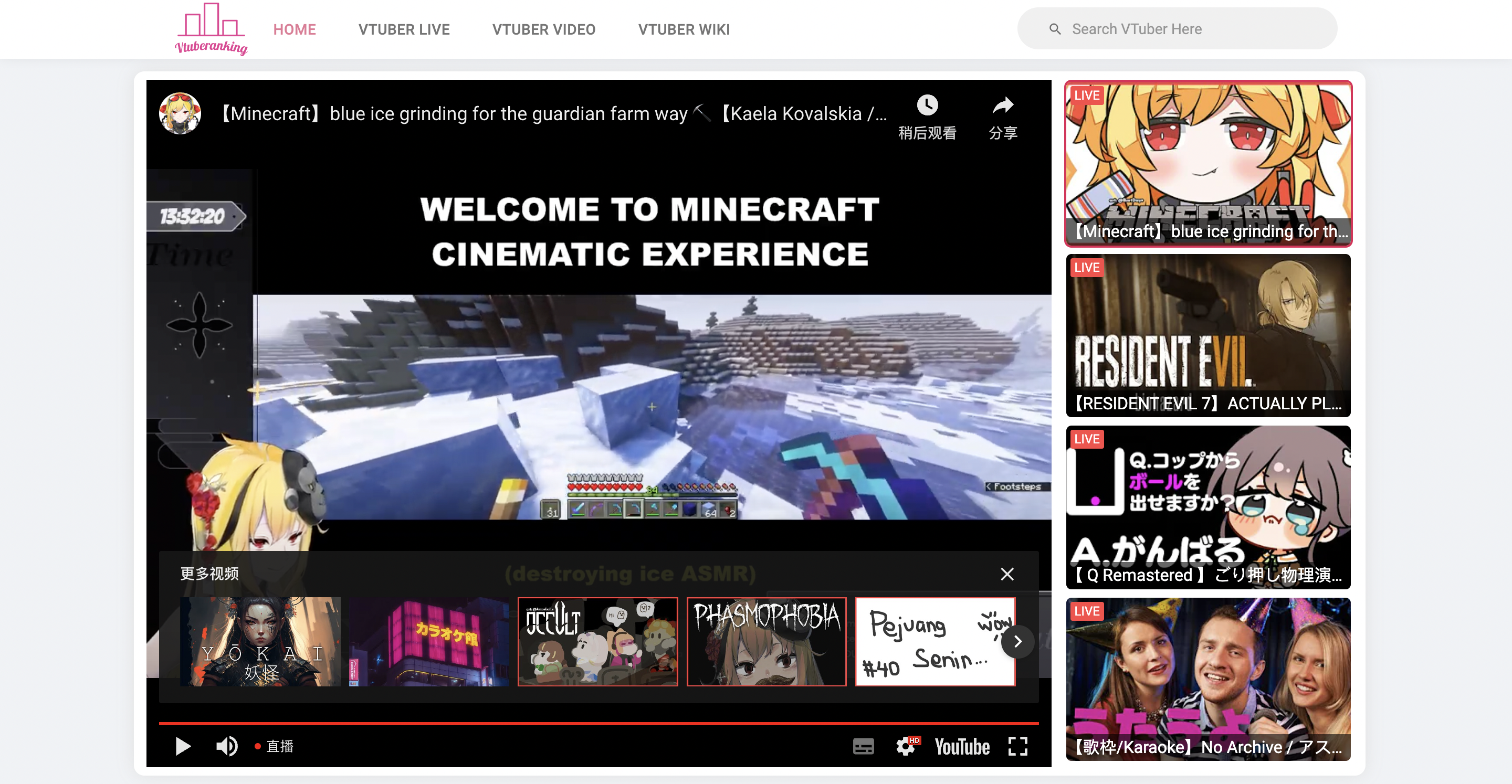
Task: Select the YOKAI video thumbnail
Action: (x=260, y=641)
